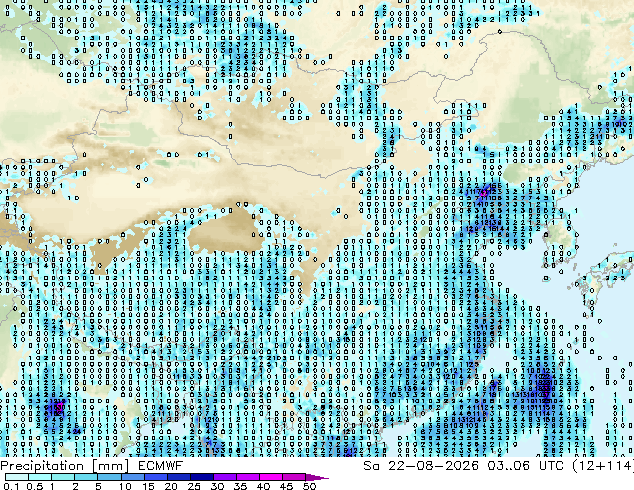
Task: Click the '0.1' legend value
Action: point(11,486)
